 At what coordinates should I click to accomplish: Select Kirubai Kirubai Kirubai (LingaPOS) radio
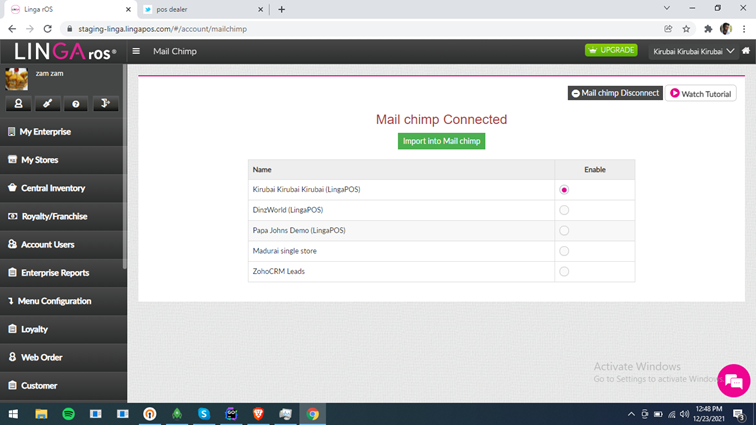click(564, 190)
